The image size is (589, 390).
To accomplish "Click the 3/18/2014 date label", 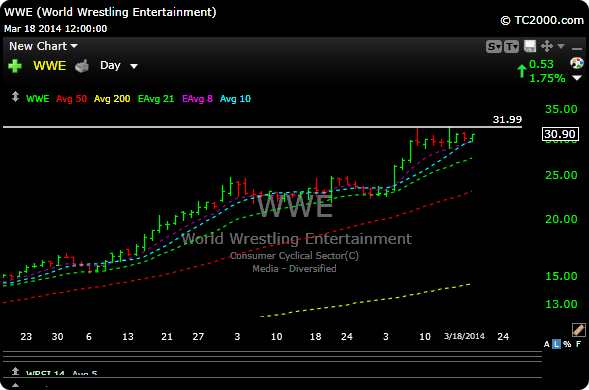I will [464, 336].
